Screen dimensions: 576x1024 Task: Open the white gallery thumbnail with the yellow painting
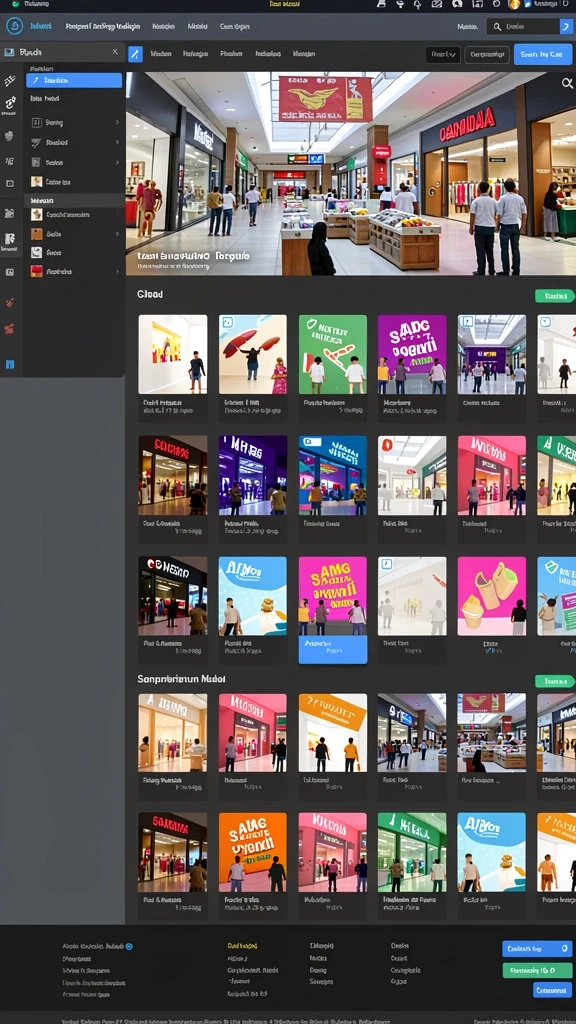pyautogui.click(x=172, y=355)
